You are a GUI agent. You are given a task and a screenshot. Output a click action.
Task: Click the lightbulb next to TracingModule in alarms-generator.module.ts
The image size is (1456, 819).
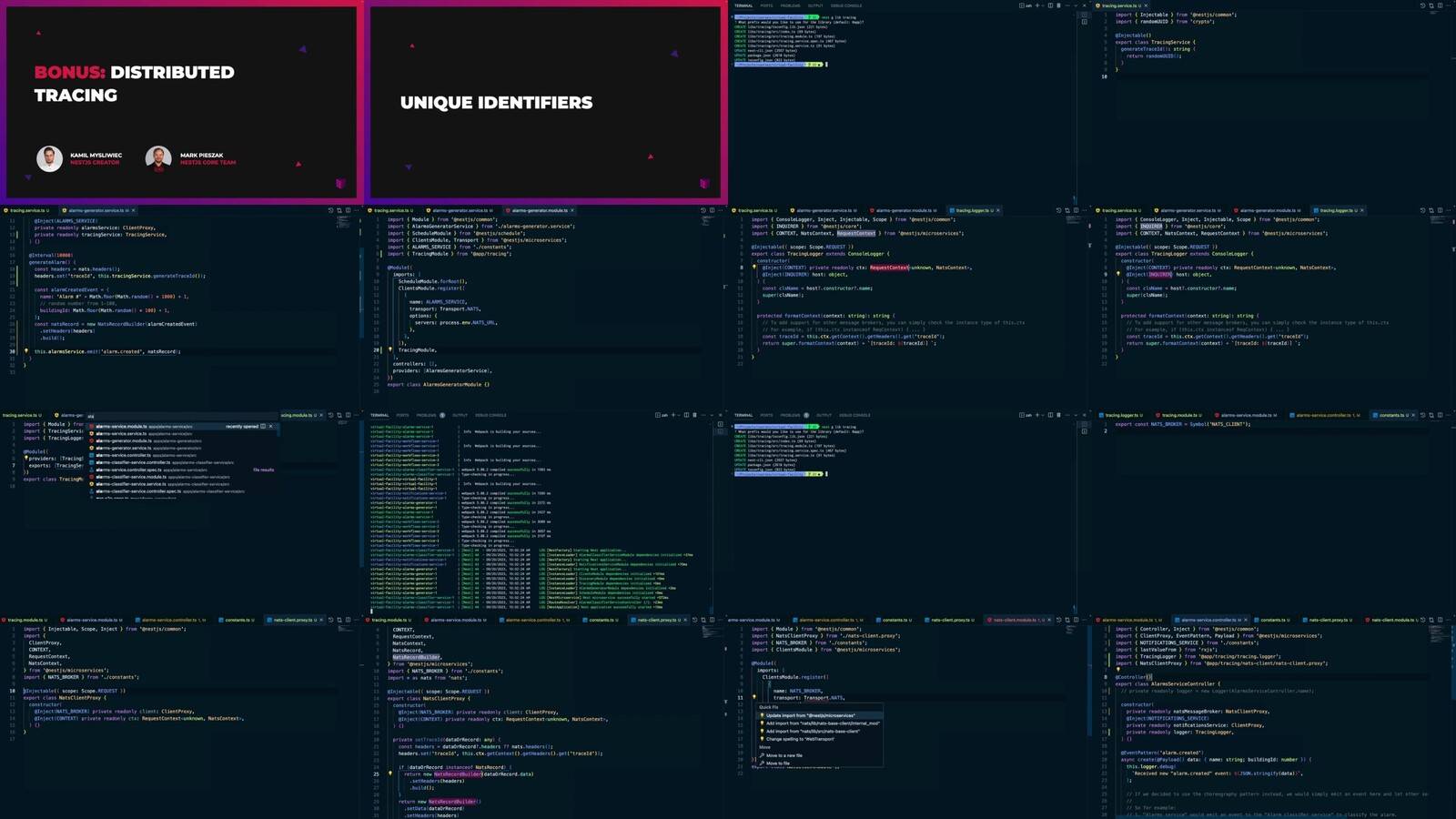point(389,349)
